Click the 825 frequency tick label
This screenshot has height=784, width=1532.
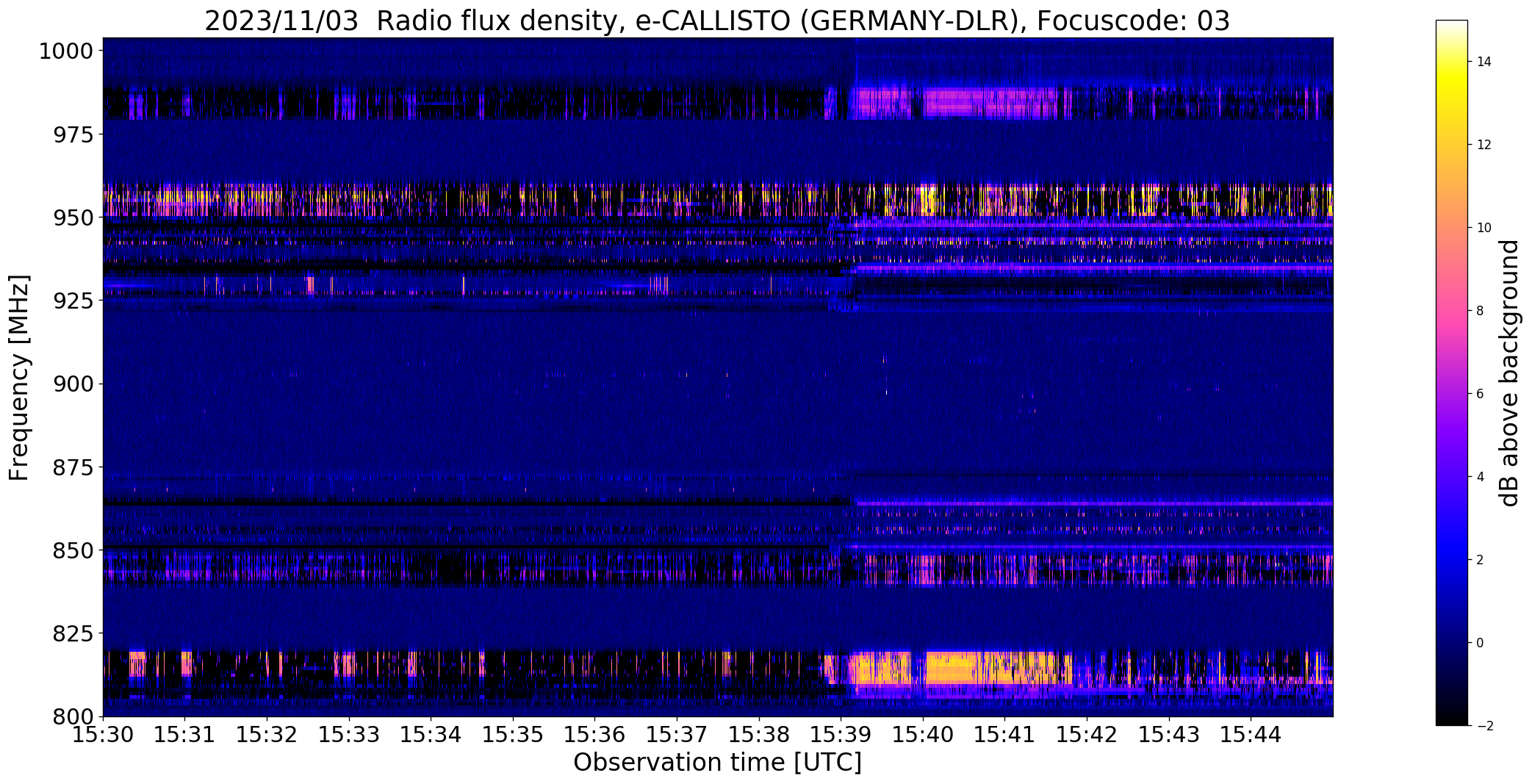[73, 633]
